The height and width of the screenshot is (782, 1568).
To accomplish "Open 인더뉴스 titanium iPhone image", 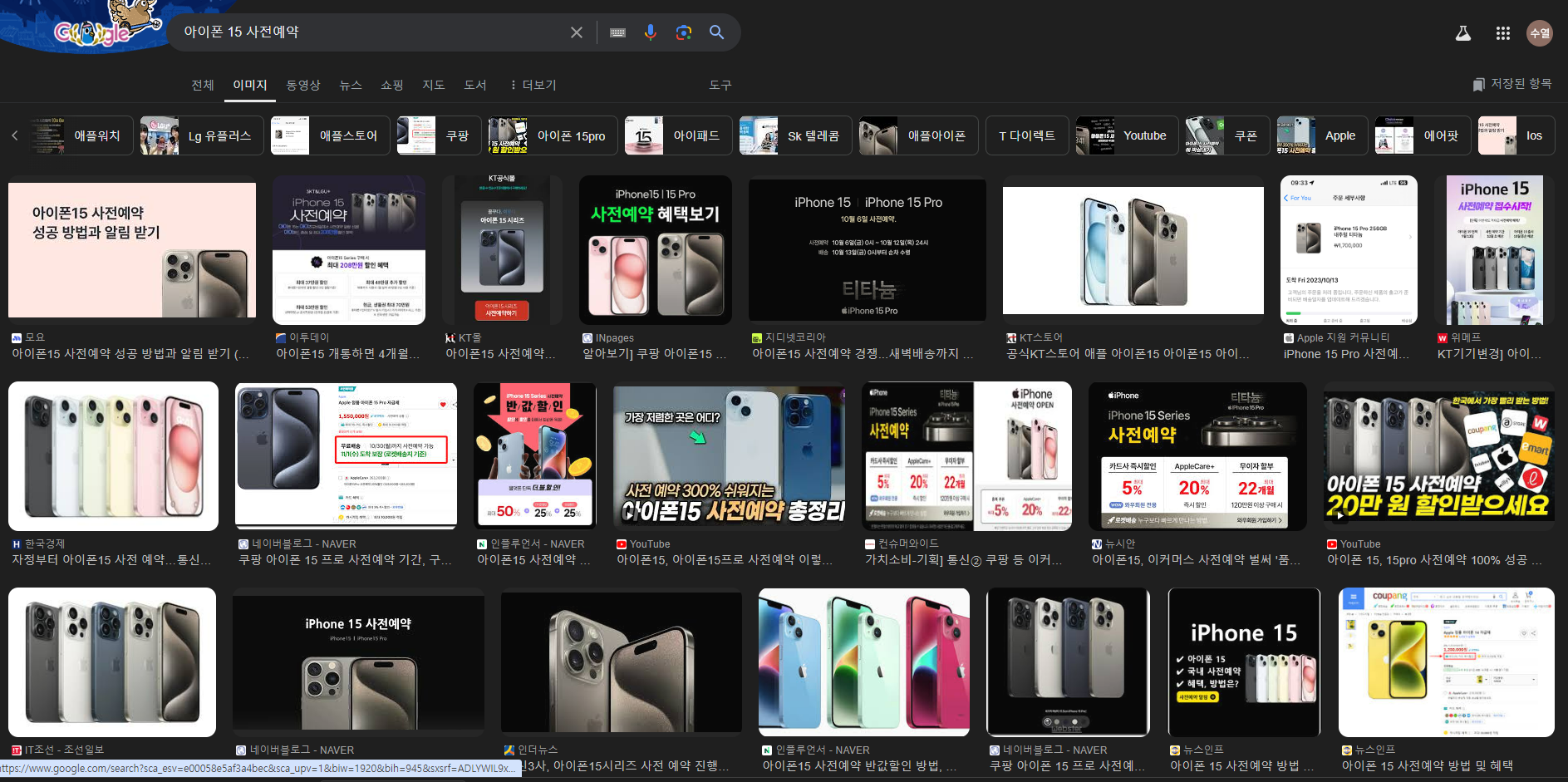I will click(622, 662).
